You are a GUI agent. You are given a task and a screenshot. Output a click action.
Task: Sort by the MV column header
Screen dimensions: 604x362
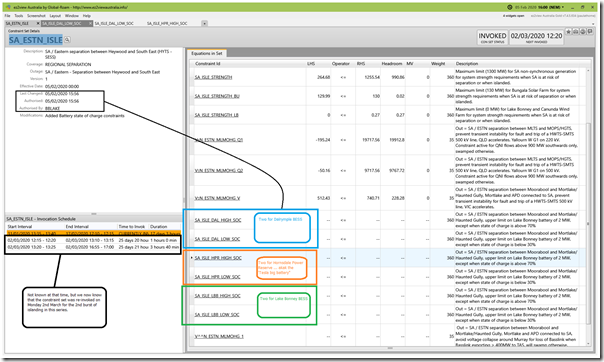pyautogui.click(x=410, y=64)
